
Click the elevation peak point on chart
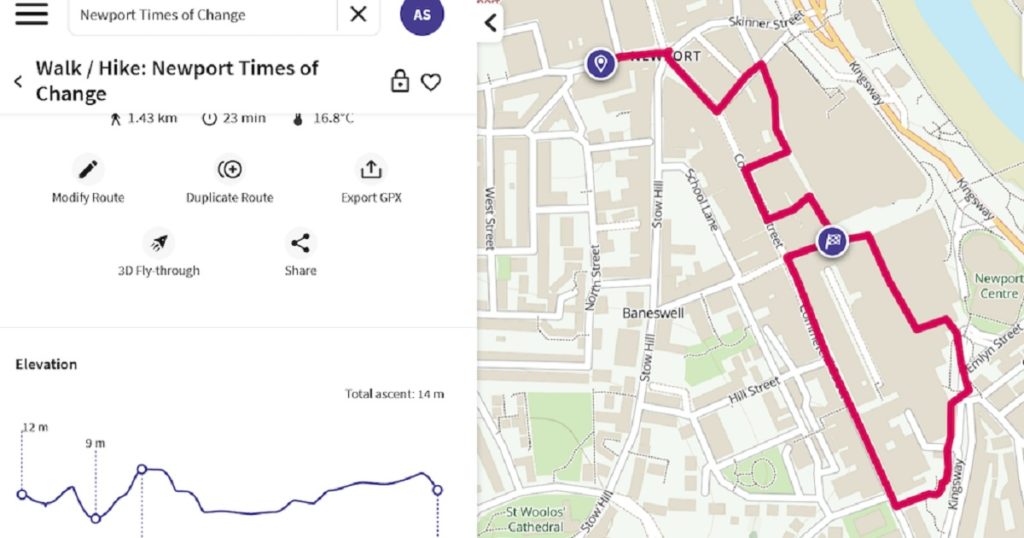(x=142, y=469)
